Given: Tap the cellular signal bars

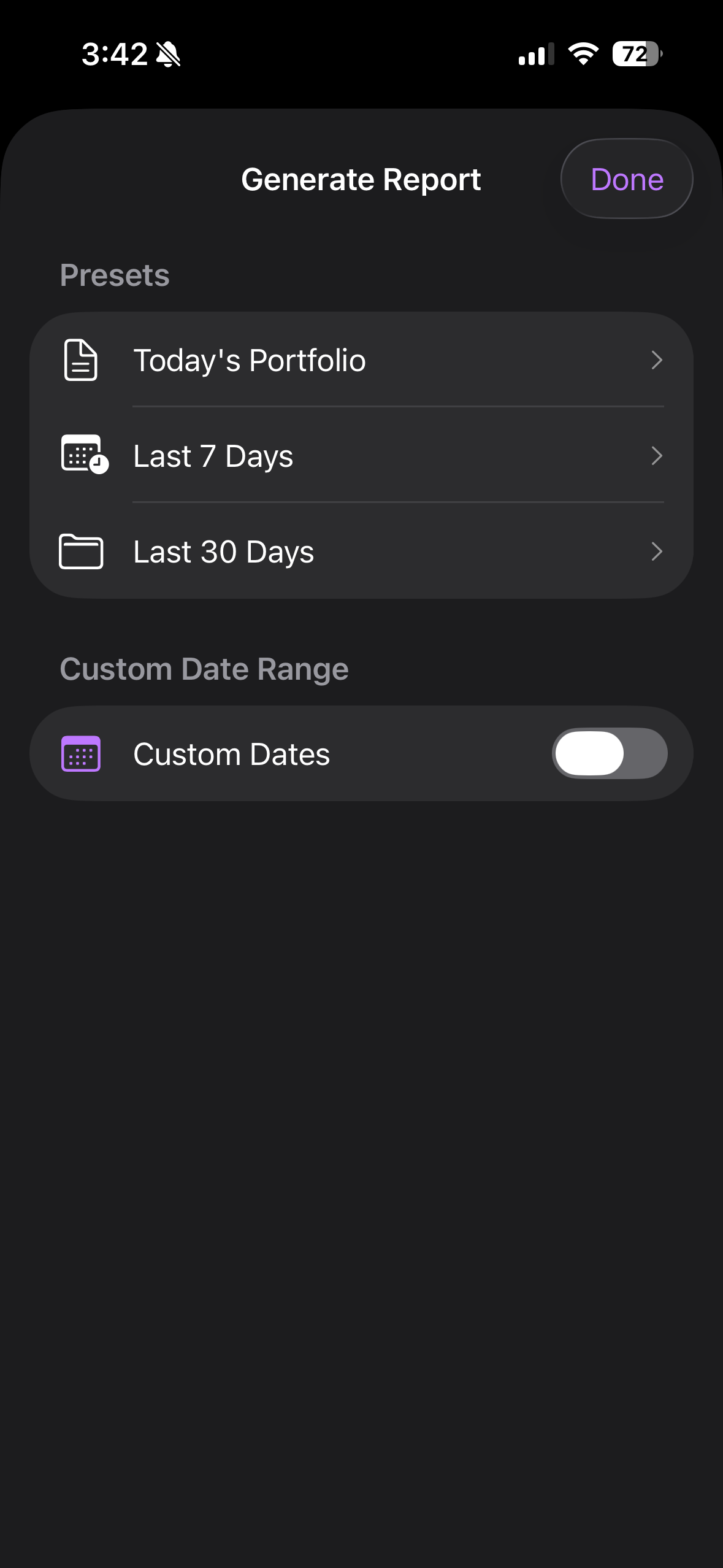Looking at the screenshot, I should [x=535, y=54].
